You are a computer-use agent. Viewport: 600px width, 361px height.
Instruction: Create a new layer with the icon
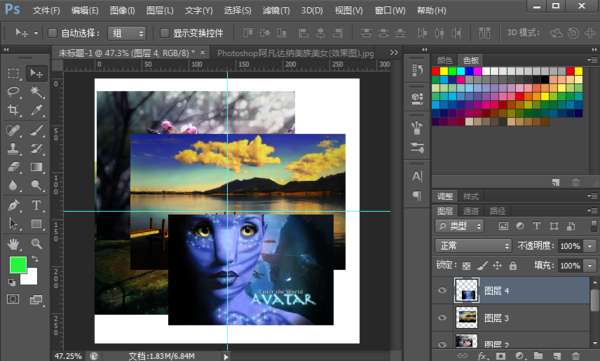(557, 356)
